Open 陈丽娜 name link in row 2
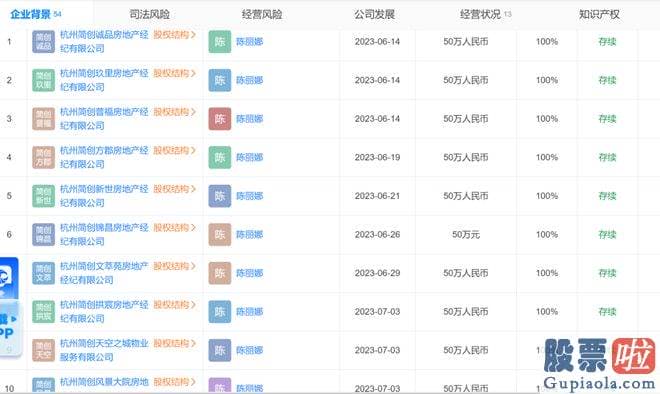Screen dimensions: 660x394 [x=249, y=80]
